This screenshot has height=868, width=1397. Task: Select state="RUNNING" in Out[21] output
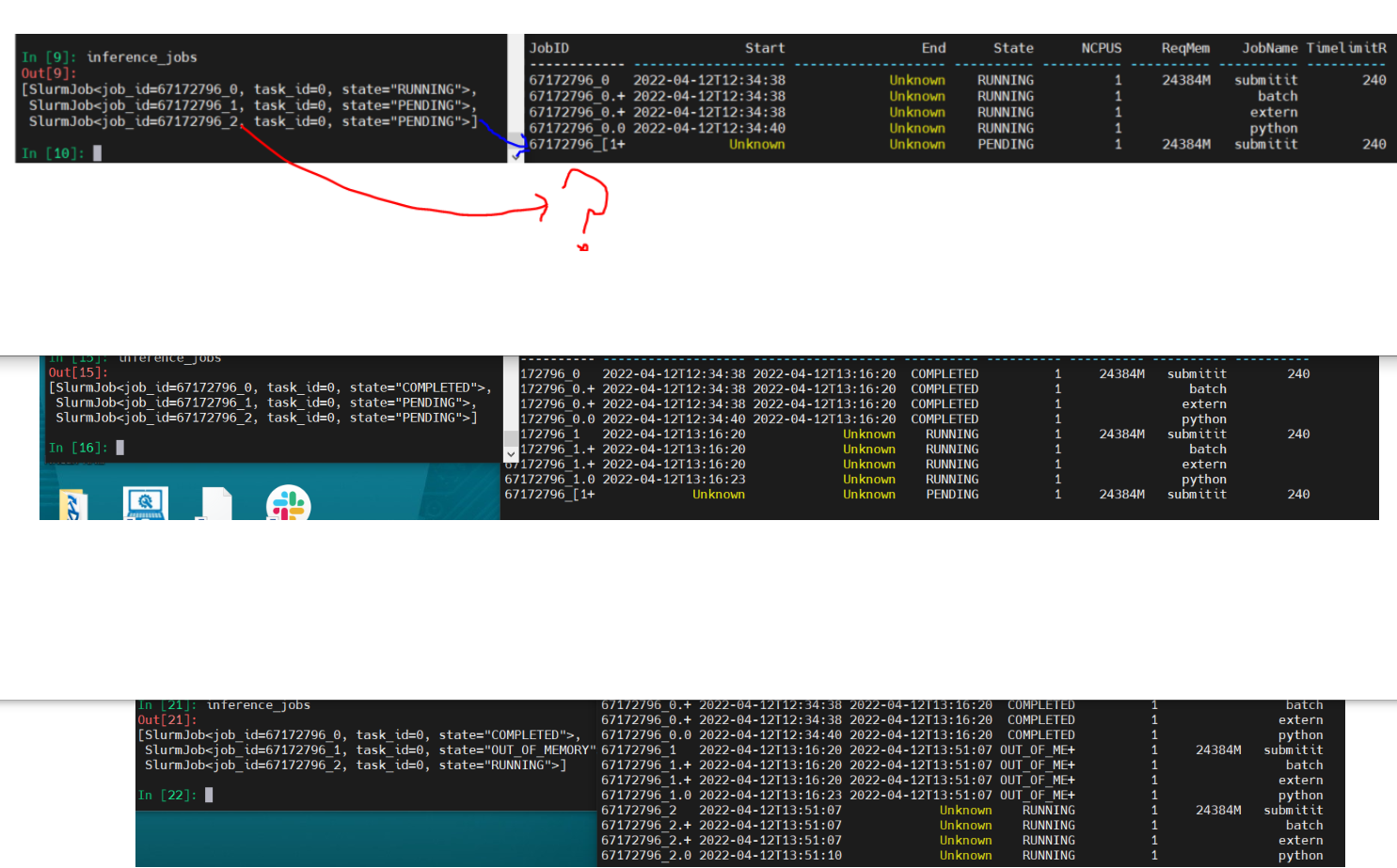pyautogui.click(x=499, y=765)
